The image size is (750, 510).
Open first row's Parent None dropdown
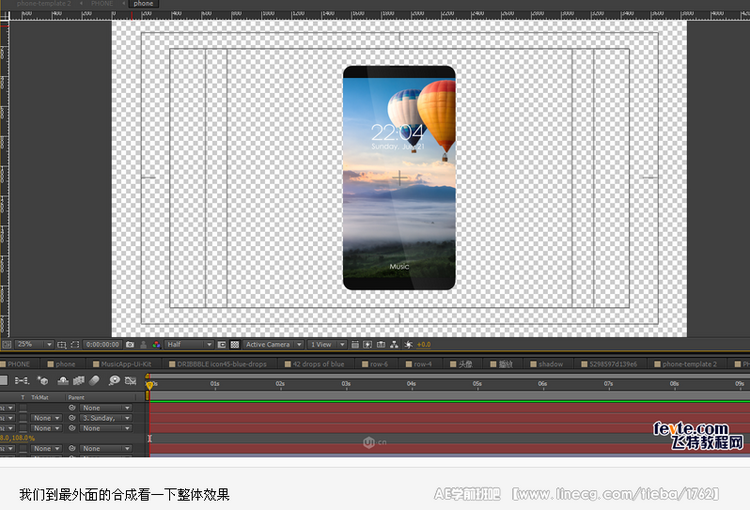[105, 408]
